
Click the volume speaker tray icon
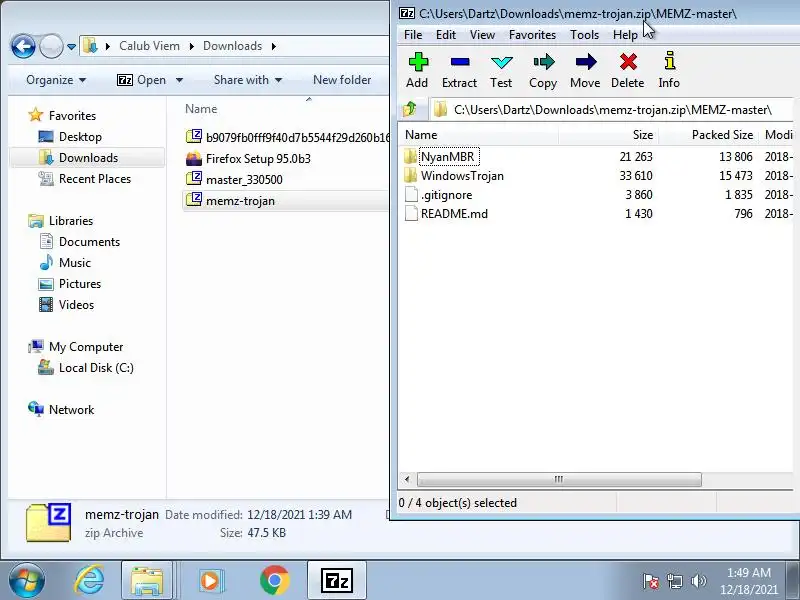[x=698, y=581]
